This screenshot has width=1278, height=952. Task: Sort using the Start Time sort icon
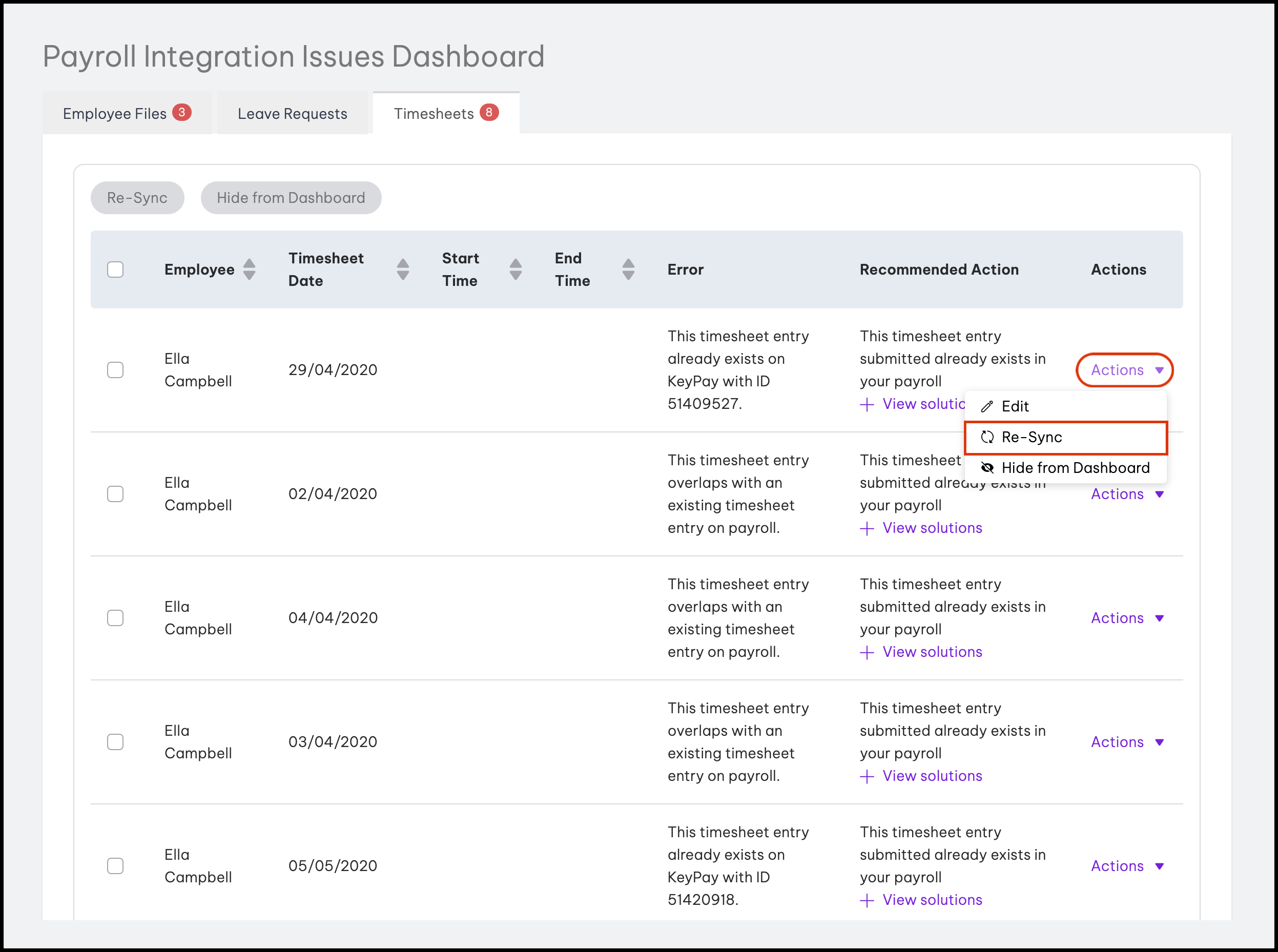pyautogui.click(x=516, y=269)
